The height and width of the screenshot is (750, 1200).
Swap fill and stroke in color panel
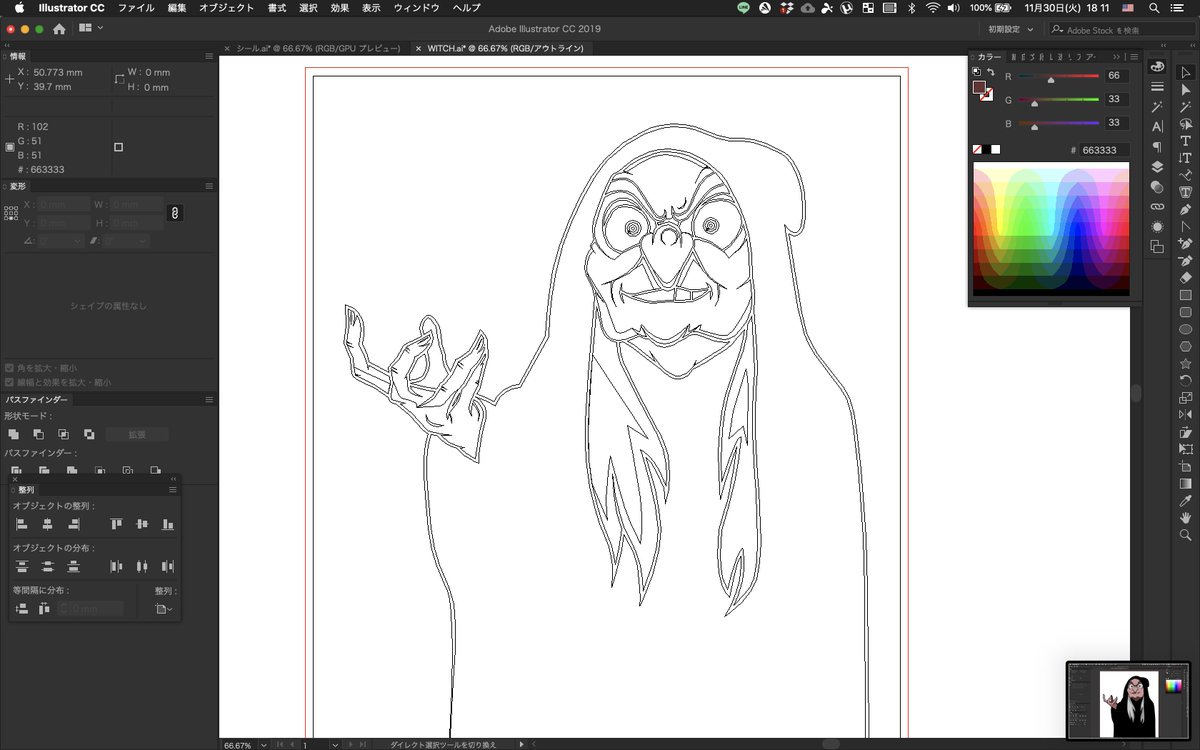point(990,72)
